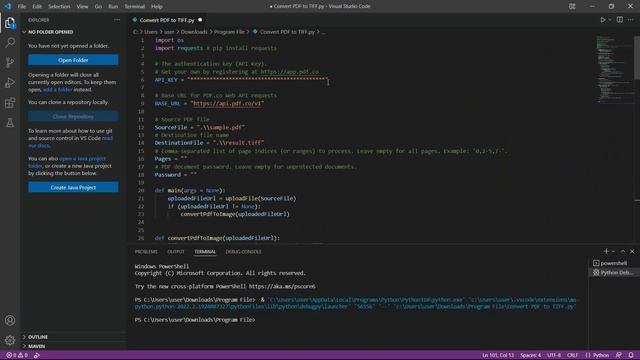Open the Run menu
This screenshot has height=360, width=640.
tap(113, 6)
